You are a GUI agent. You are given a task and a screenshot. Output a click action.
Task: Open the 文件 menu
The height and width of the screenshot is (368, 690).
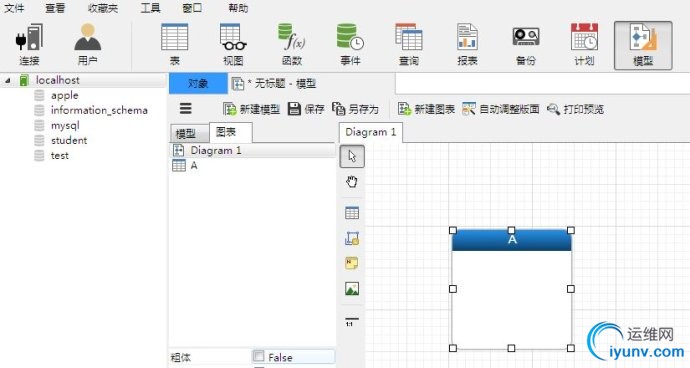(14, 8)
